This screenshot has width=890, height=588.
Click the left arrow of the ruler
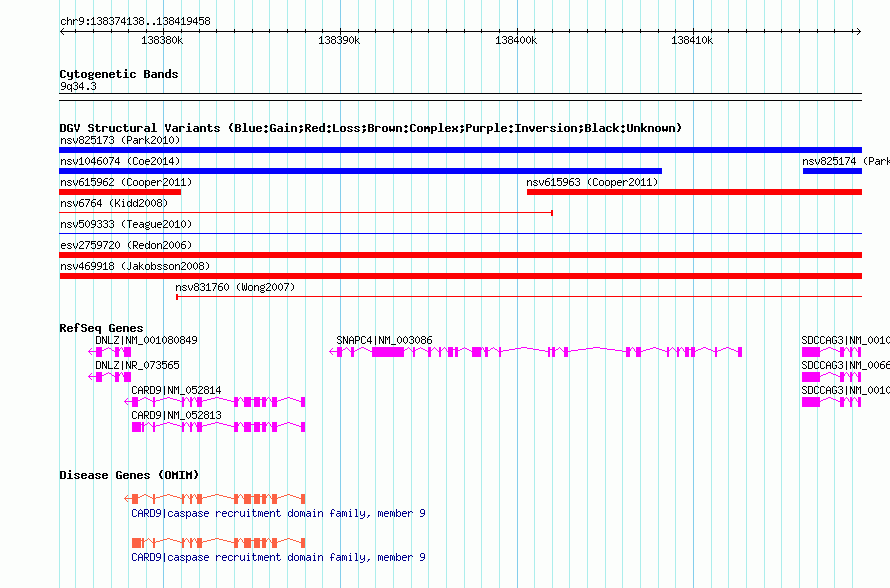coord(63,32)
